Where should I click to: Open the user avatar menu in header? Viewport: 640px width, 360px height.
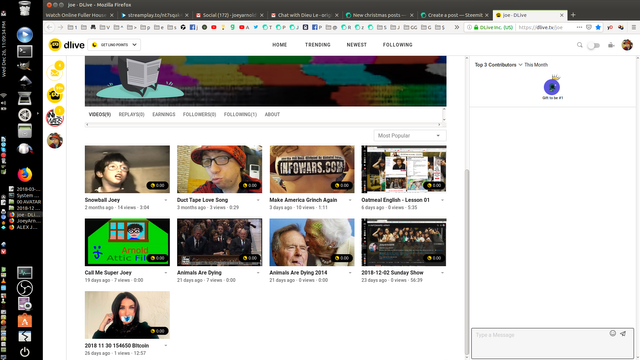click(x=627, y=45)
